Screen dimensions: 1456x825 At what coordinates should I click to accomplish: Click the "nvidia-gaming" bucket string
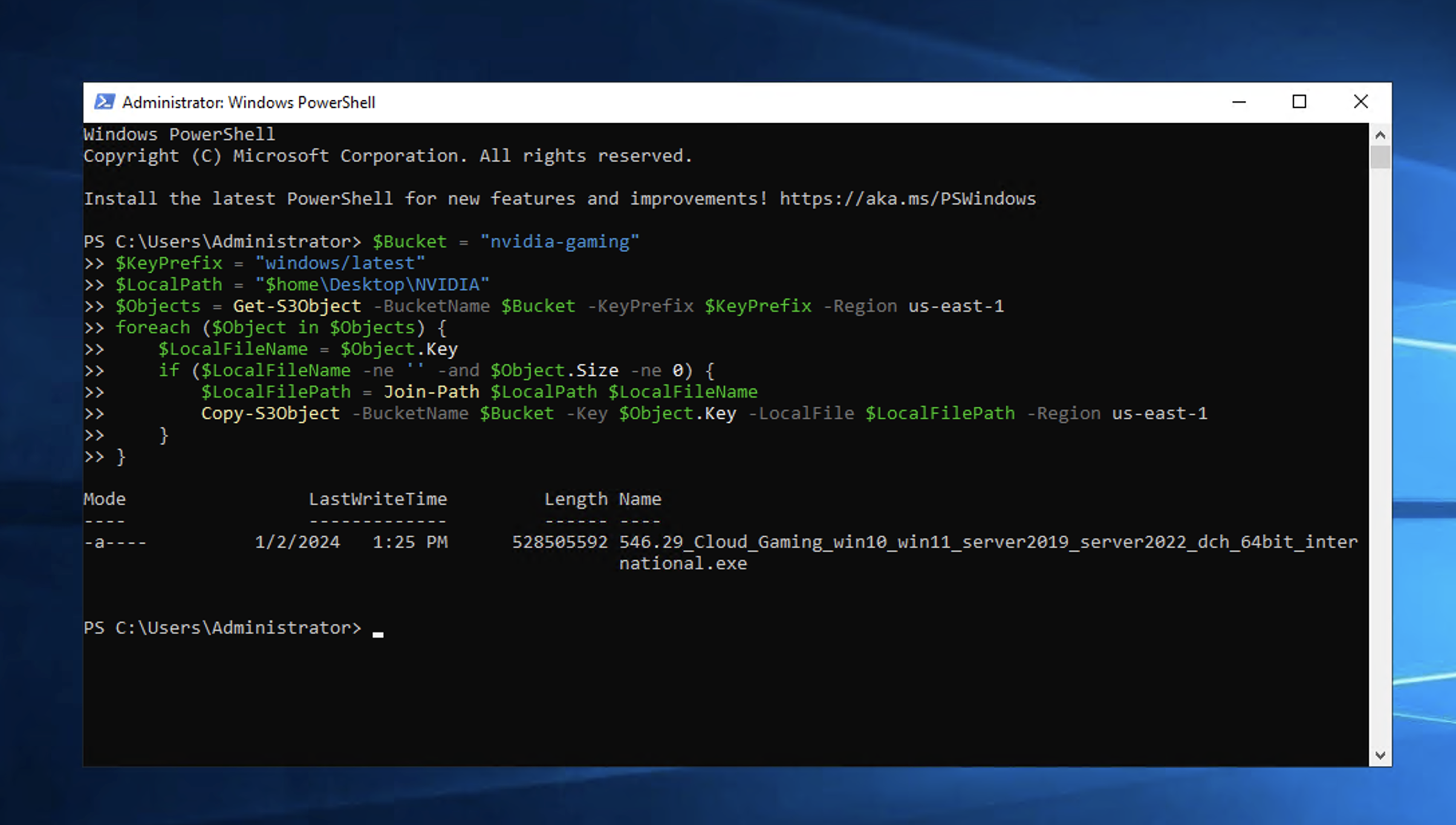pos(559,242)
